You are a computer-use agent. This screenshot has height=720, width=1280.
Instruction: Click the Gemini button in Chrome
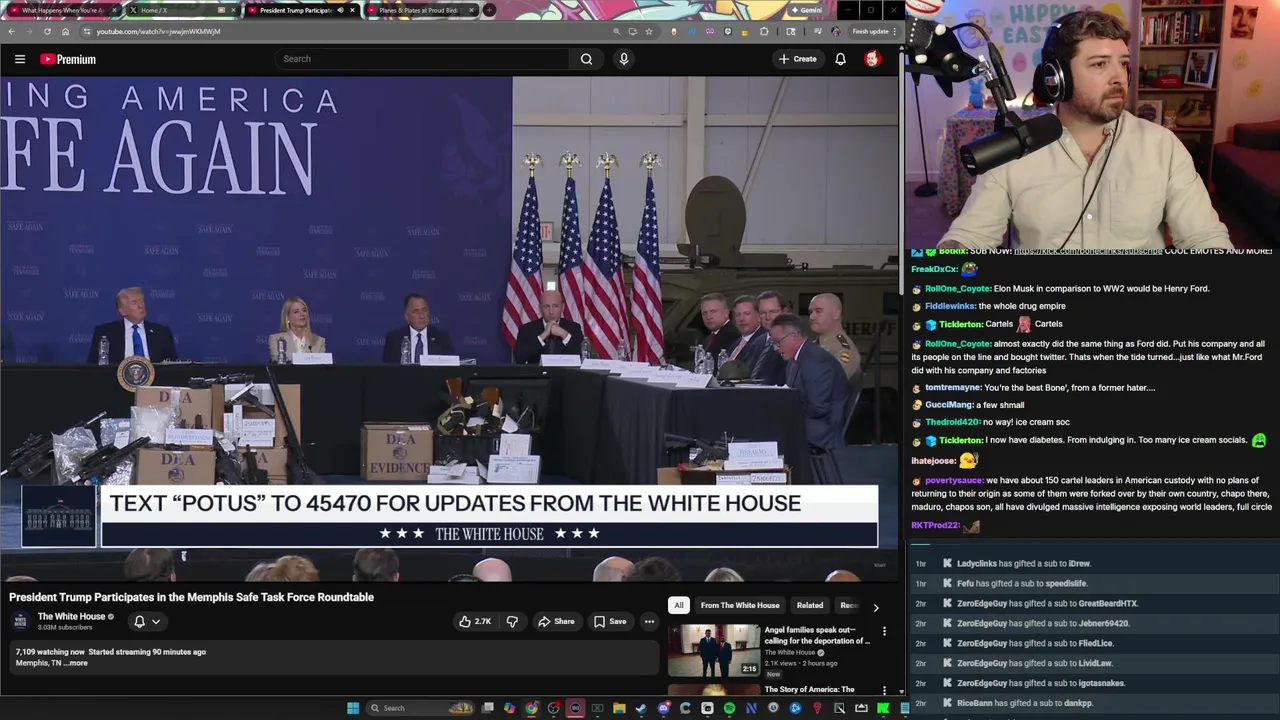tap(806, 10)
